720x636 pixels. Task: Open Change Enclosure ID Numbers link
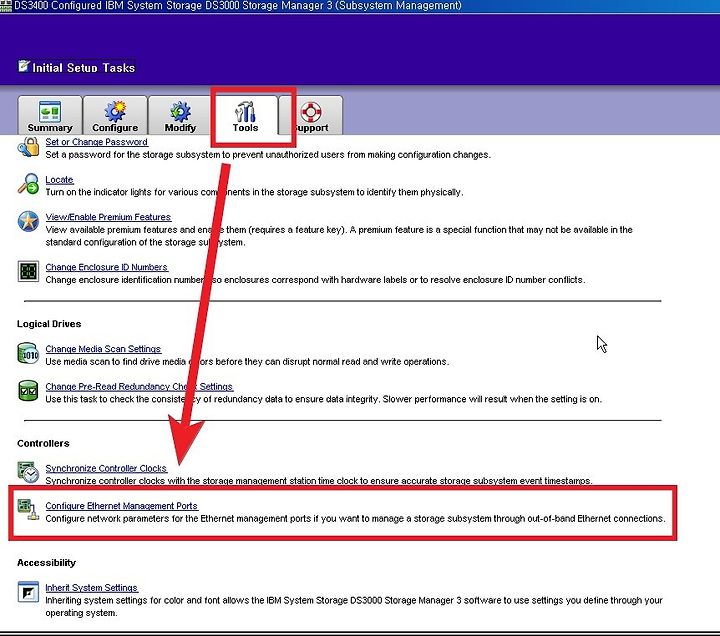[x=107, y=267]
